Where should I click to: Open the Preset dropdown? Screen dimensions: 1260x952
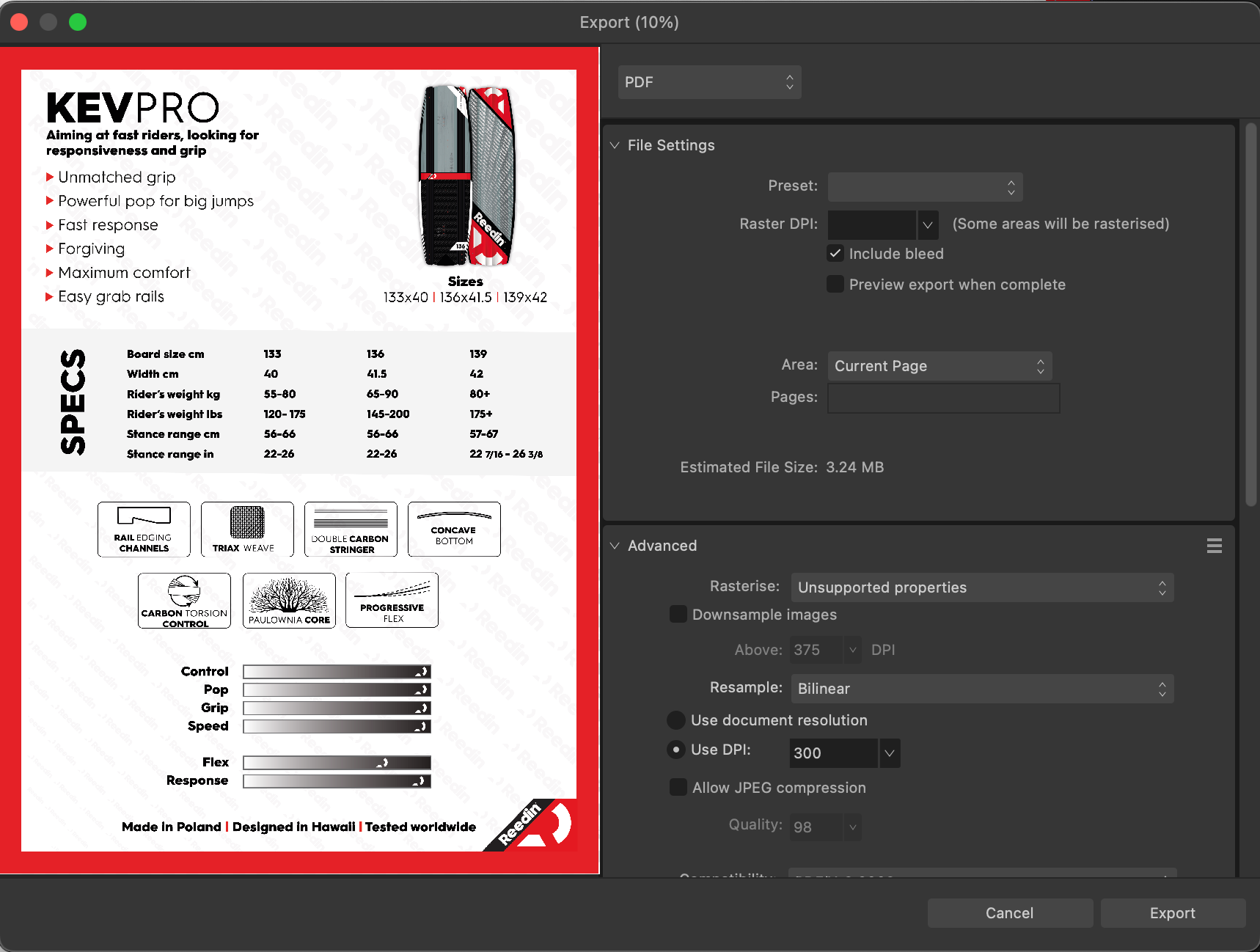[x=925, y=187]
